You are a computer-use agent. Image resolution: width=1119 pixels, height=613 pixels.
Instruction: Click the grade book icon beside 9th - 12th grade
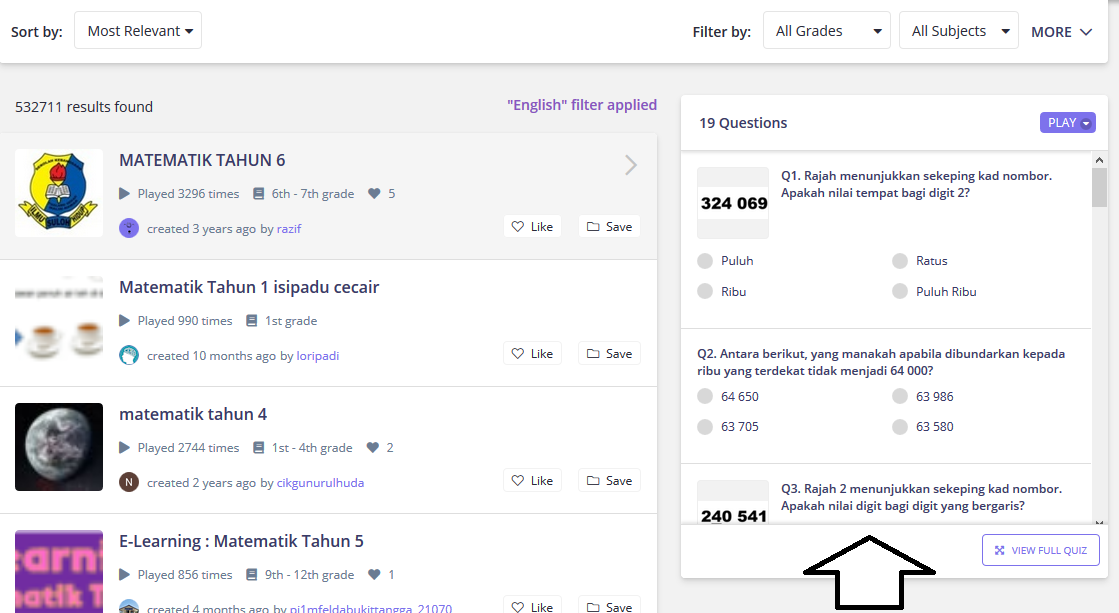(251, 574)
